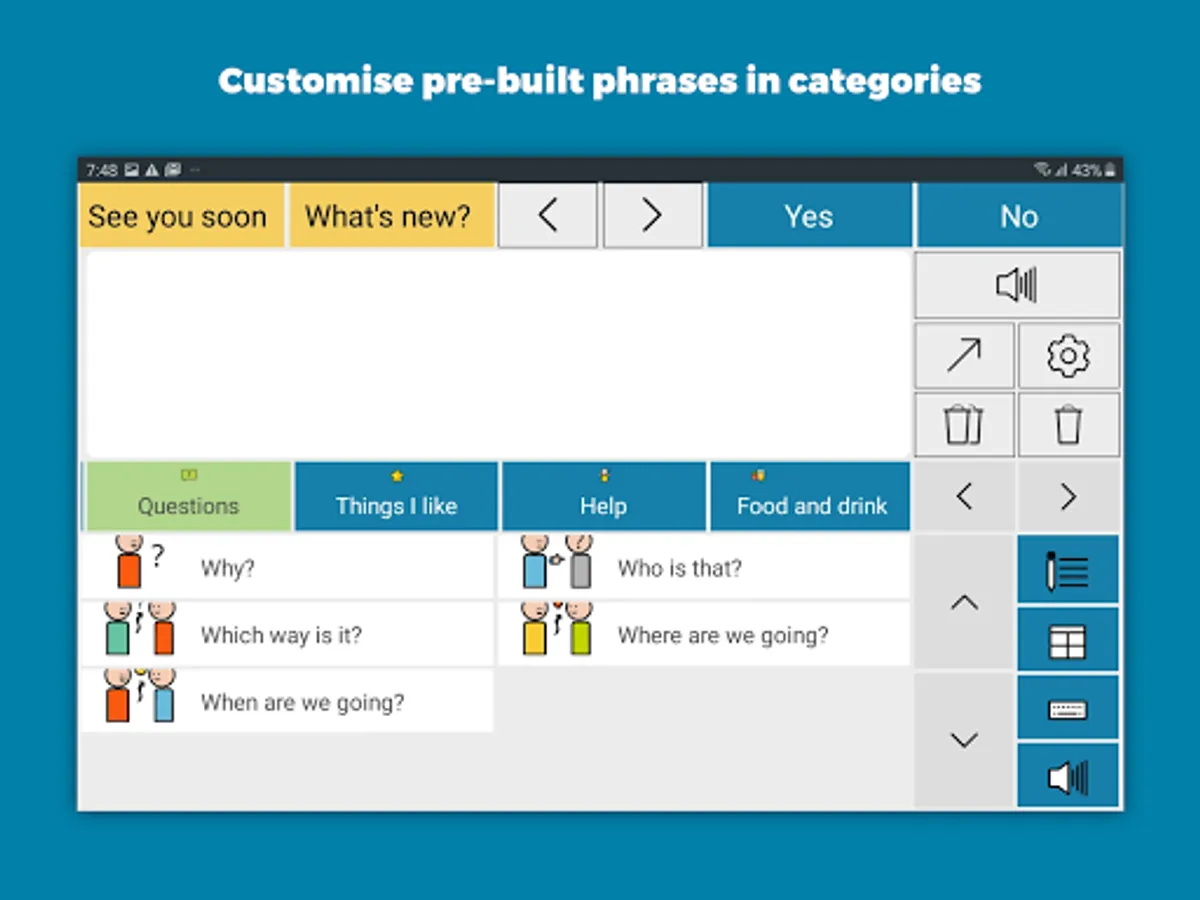Open settings via the gear icon
1200x900 pixels.
pos(1068,355)
